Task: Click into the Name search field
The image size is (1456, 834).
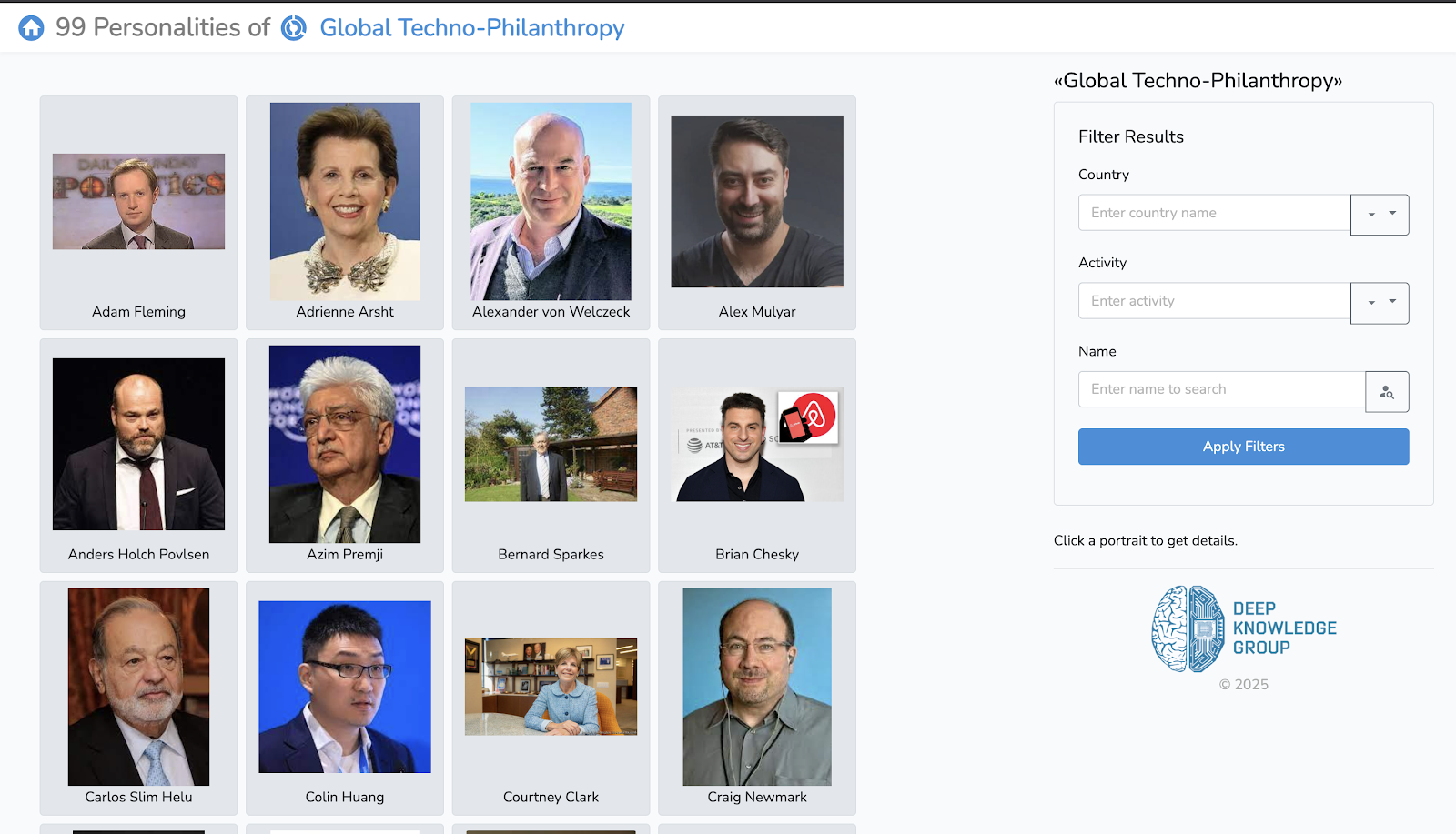Action: click(1221, 389)
